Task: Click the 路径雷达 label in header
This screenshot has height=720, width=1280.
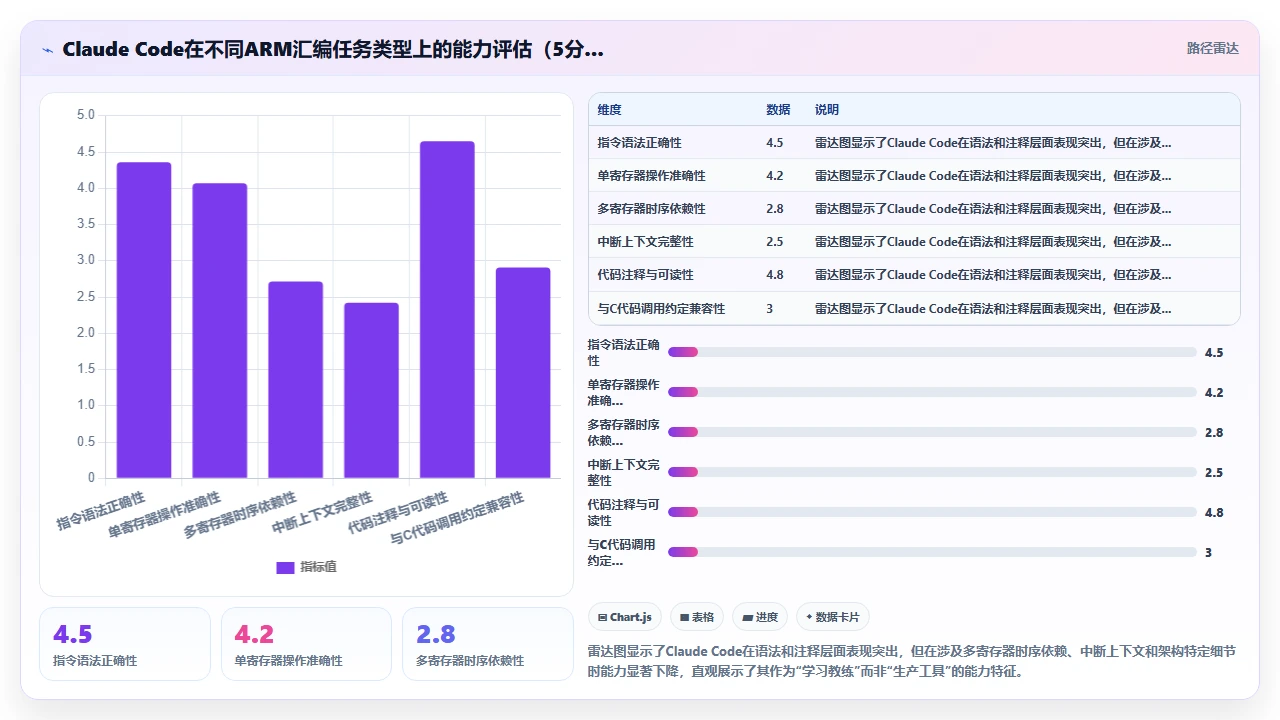Action: [x=1212, y=48]
